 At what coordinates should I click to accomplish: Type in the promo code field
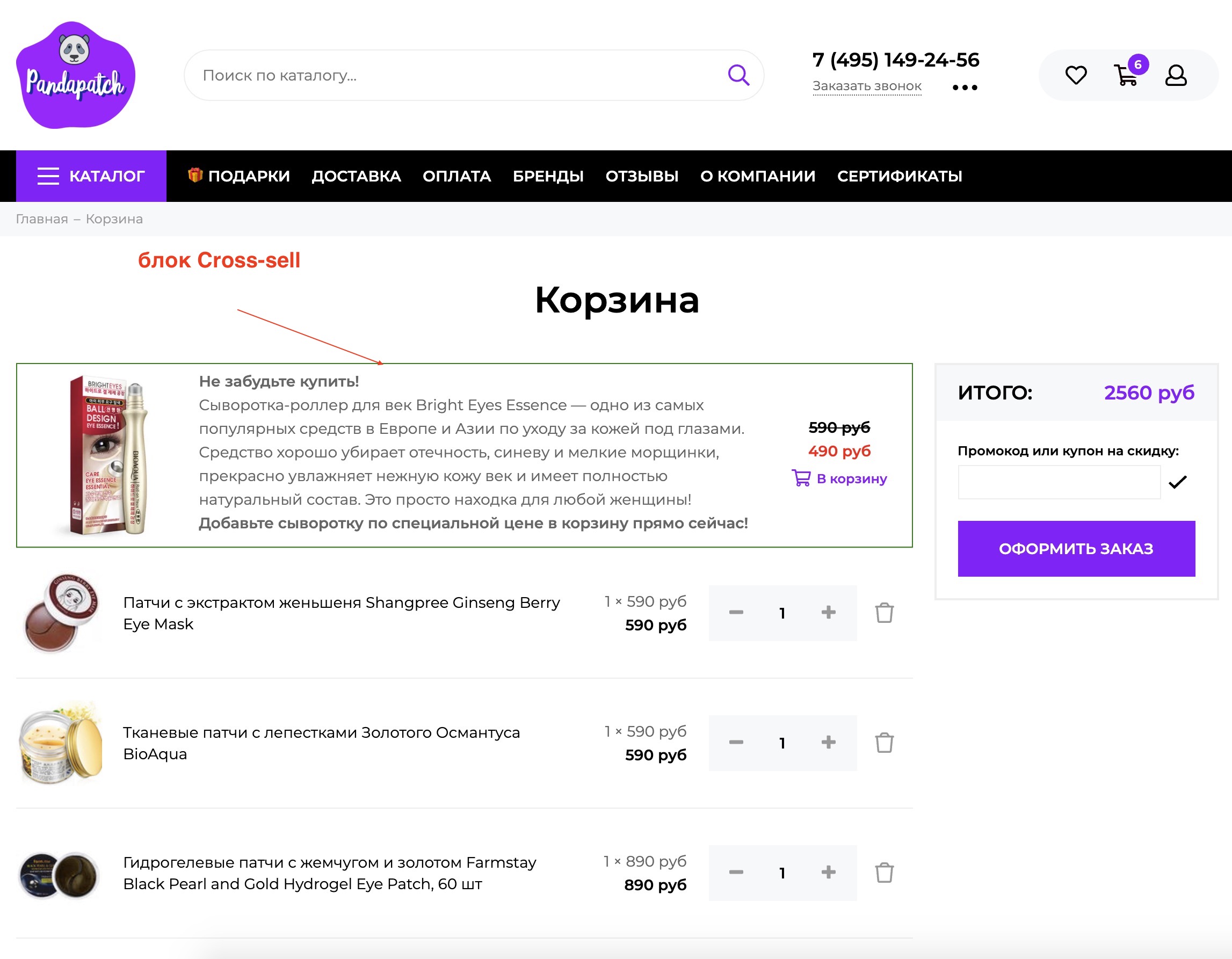point(1059,482)
